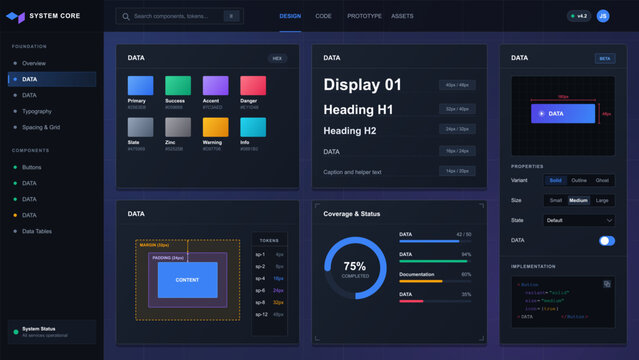Image resolution: width=639 pixels, height=360 pixels.
Task: Click the Heading H1 type sample
Action: 358,110
